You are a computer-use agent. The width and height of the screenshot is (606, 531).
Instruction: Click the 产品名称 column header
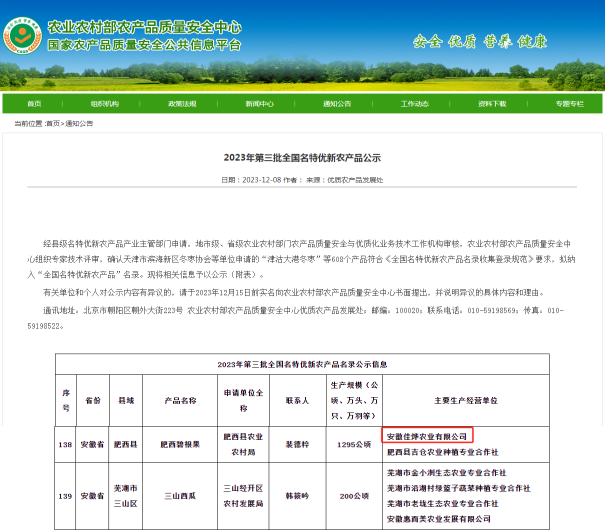pyautogui.click(x=180, y=400)
